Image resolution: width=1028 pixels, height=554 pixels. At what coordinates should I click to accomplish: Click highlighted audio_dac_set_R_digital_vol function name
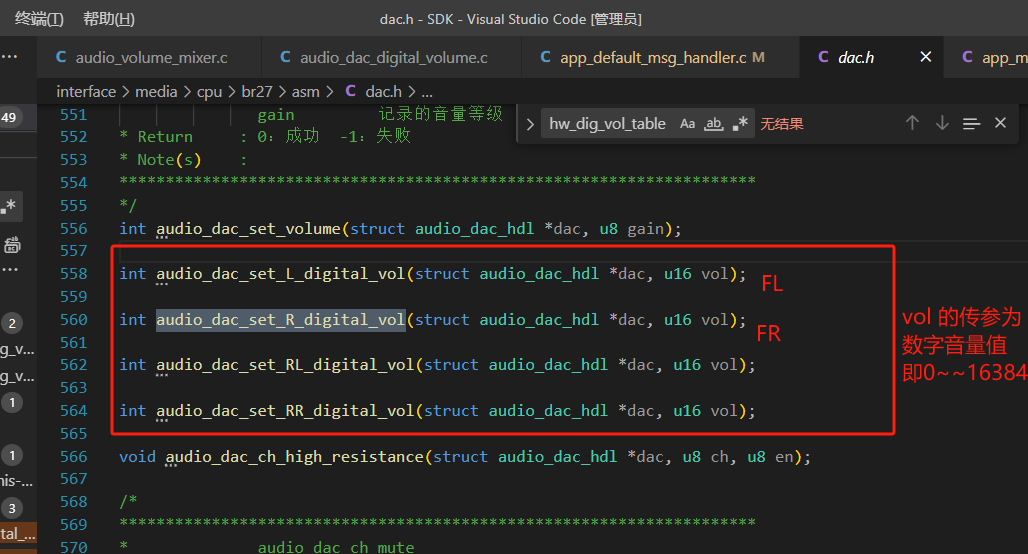281,320
